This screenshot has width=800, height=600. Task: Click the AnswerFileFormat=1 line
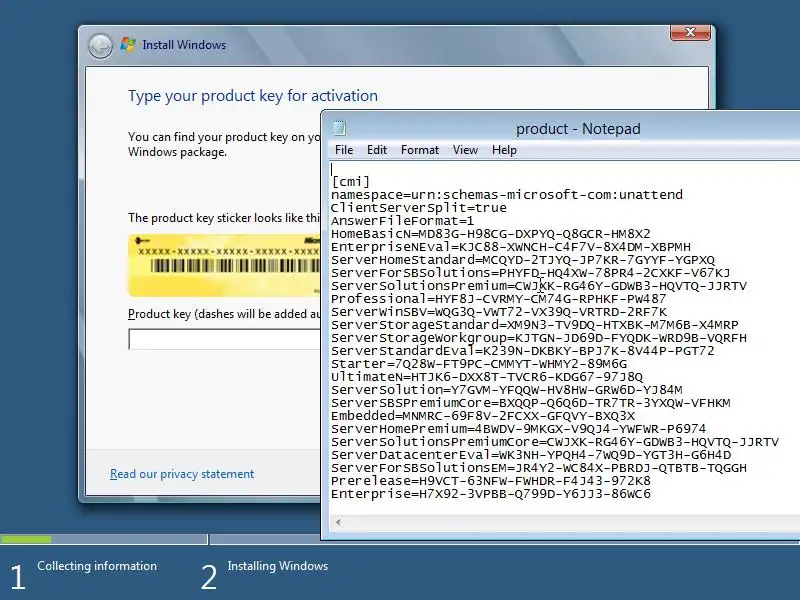403,221
